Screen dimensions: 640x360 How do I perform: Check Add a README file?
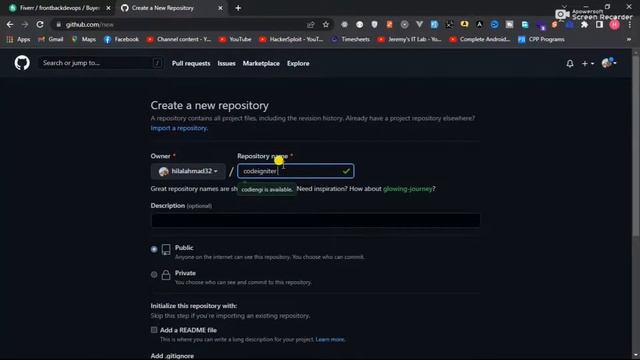click(154, 330)
